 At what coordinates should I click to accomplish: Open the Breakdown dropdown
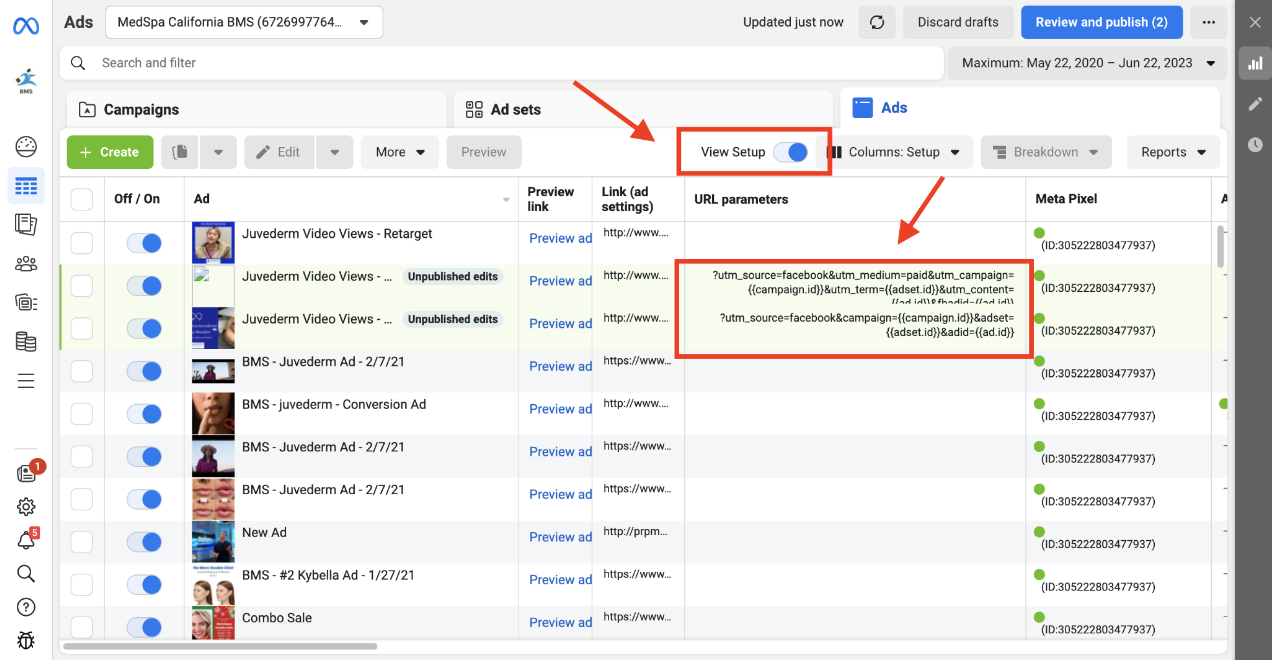1046,152
